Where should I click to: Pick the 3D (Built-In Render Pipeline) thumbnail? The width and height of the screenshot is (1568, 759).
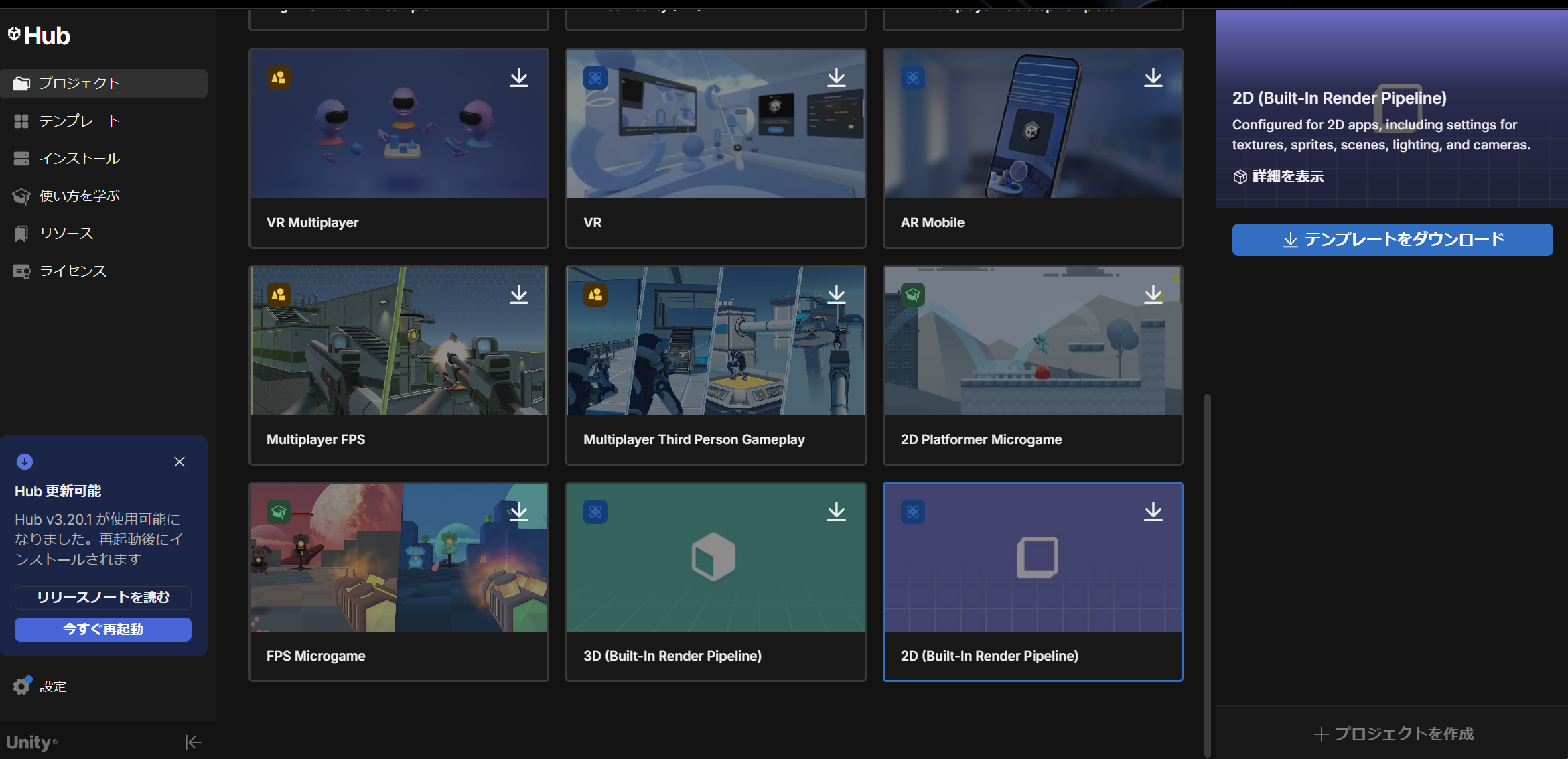(716, 558)
